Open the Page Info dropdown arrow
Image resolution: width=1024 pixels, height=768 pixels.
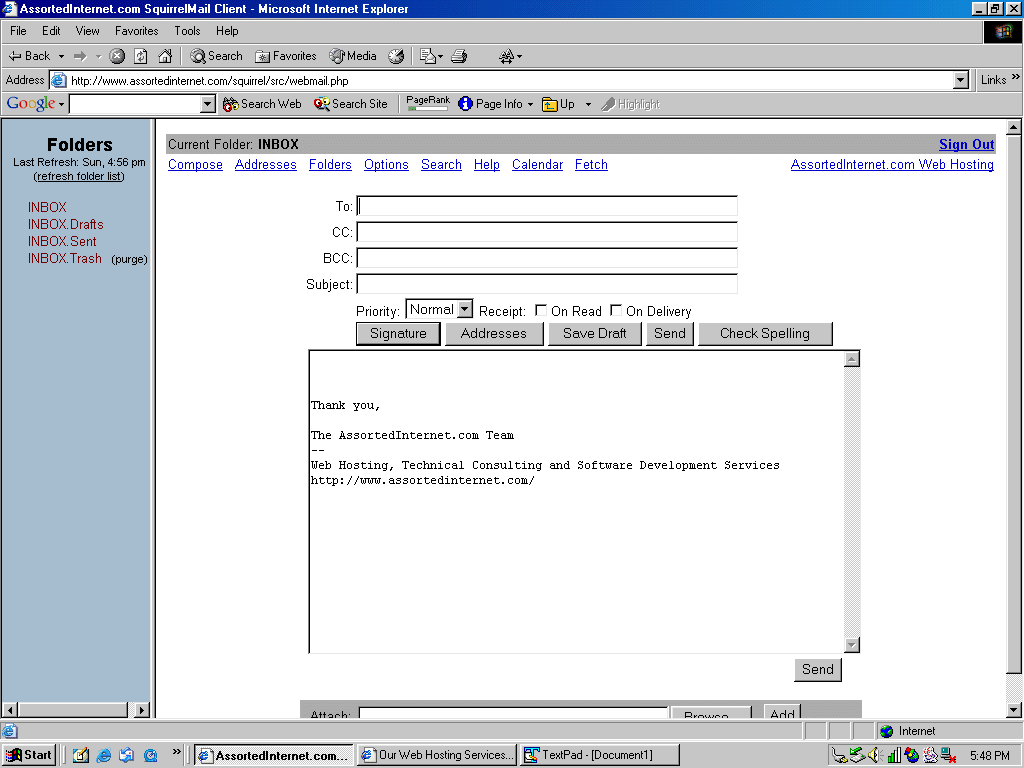tap(530, 104)
